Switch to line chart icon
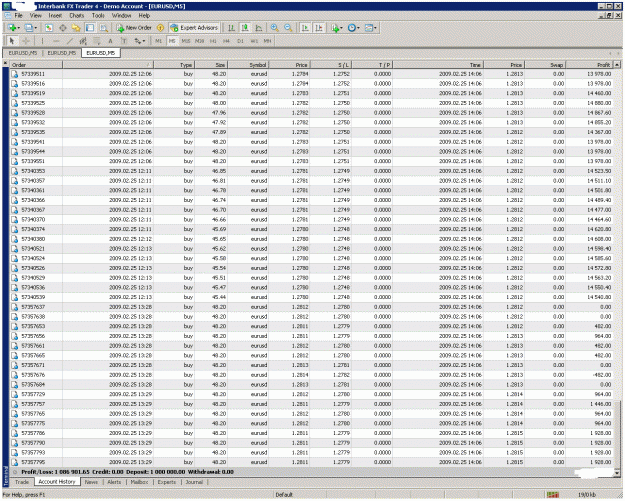Screen dimensions: 625x501 coord(259,28)
